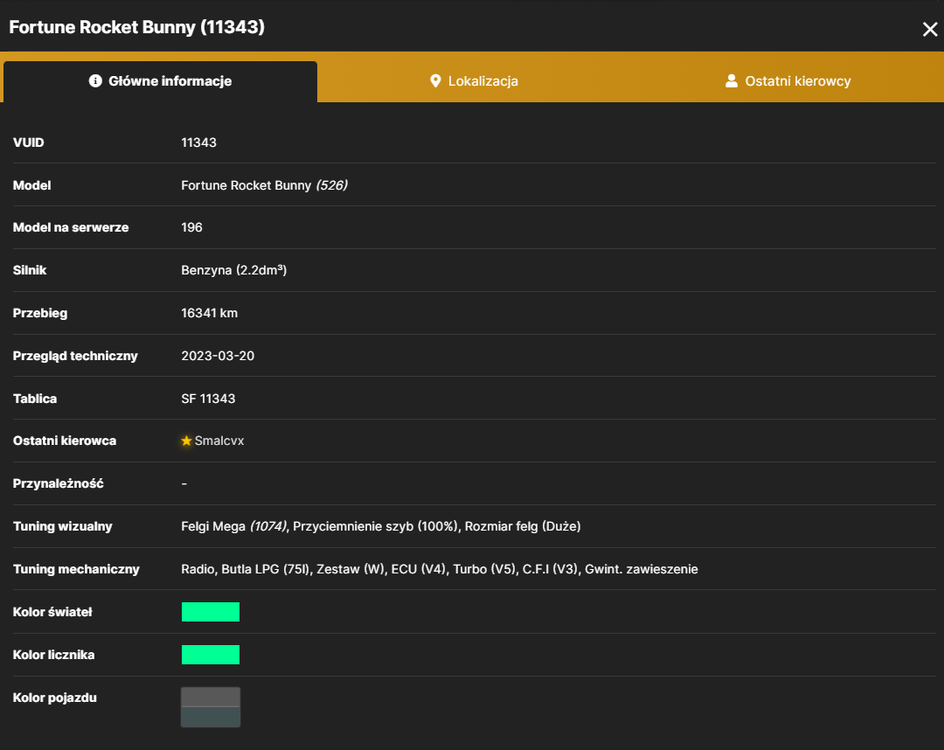The height and width of the screenshot is (750, 944).
Task: Select the Główne informacje tab
Action: [160, 81]
